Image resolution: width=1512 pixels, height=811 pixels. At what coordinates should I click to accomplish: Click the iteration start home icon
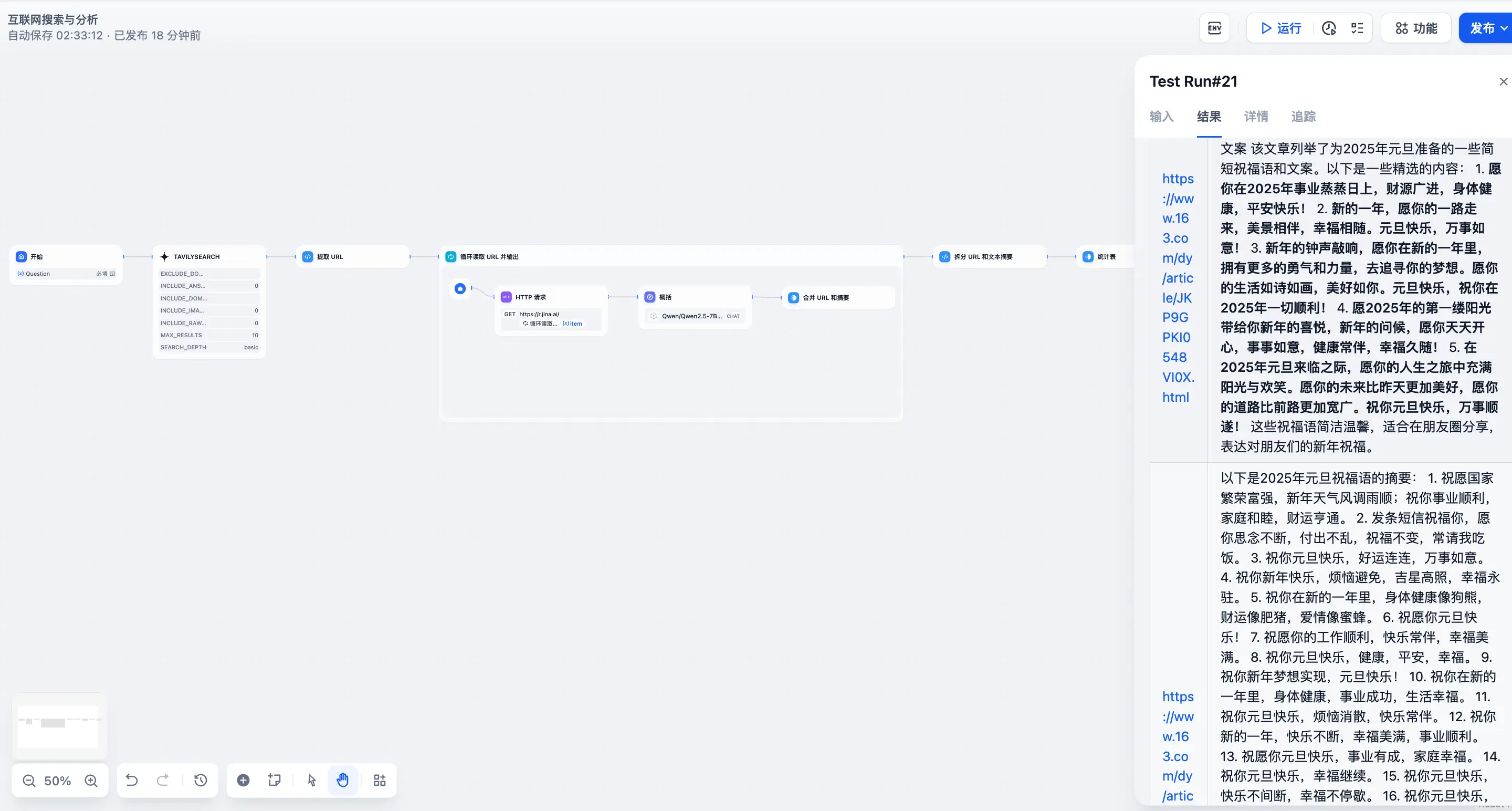(460, 288)
